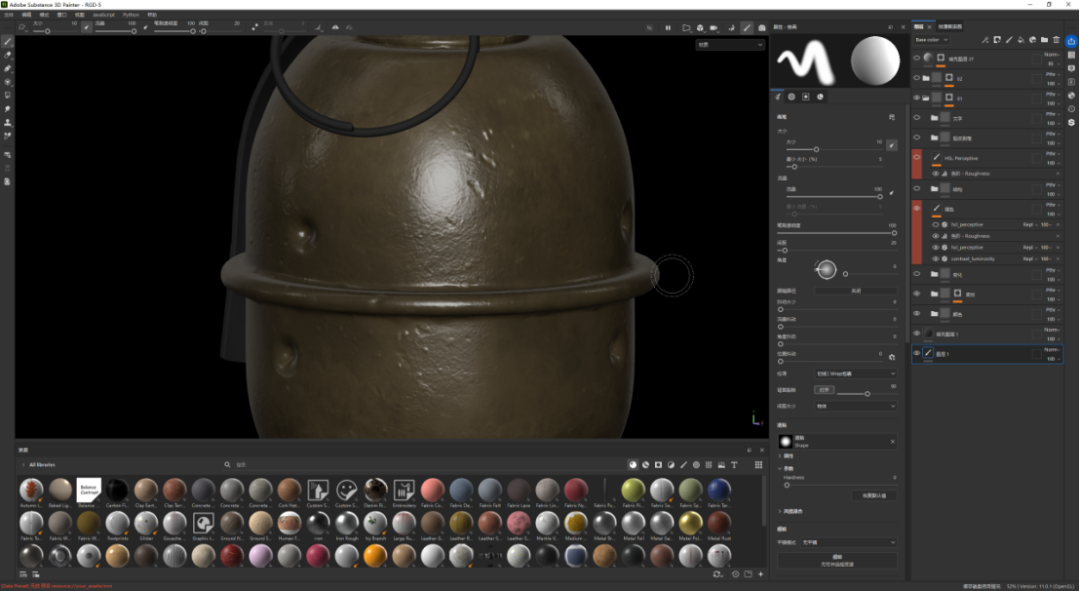Toggle flow pen pressure icon in properties
Viewport: 1080px width, 591px height.
[891, 192]
